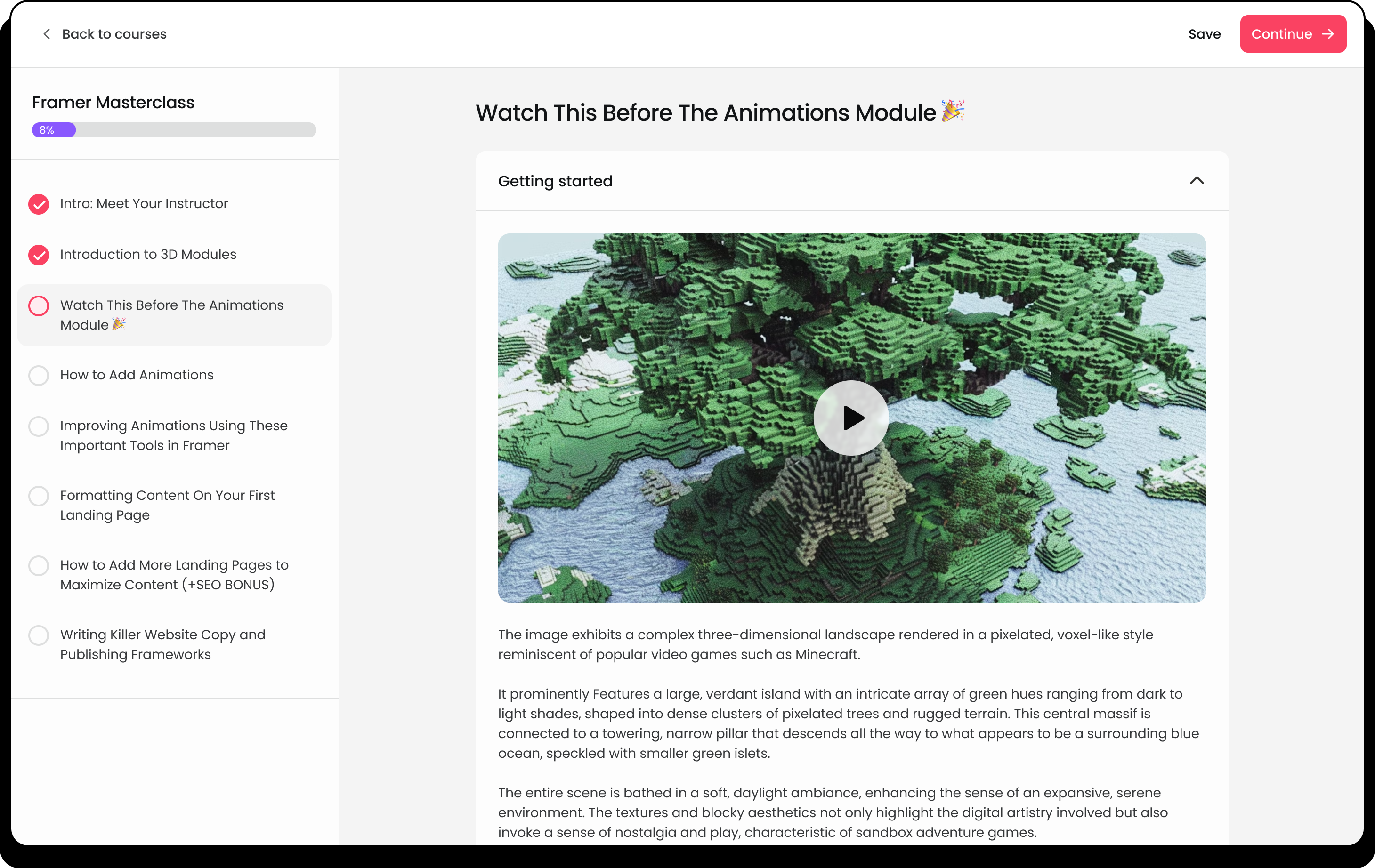
Task: Click the party popper emoji in sidebar lesson
Action: pos(119,324)
